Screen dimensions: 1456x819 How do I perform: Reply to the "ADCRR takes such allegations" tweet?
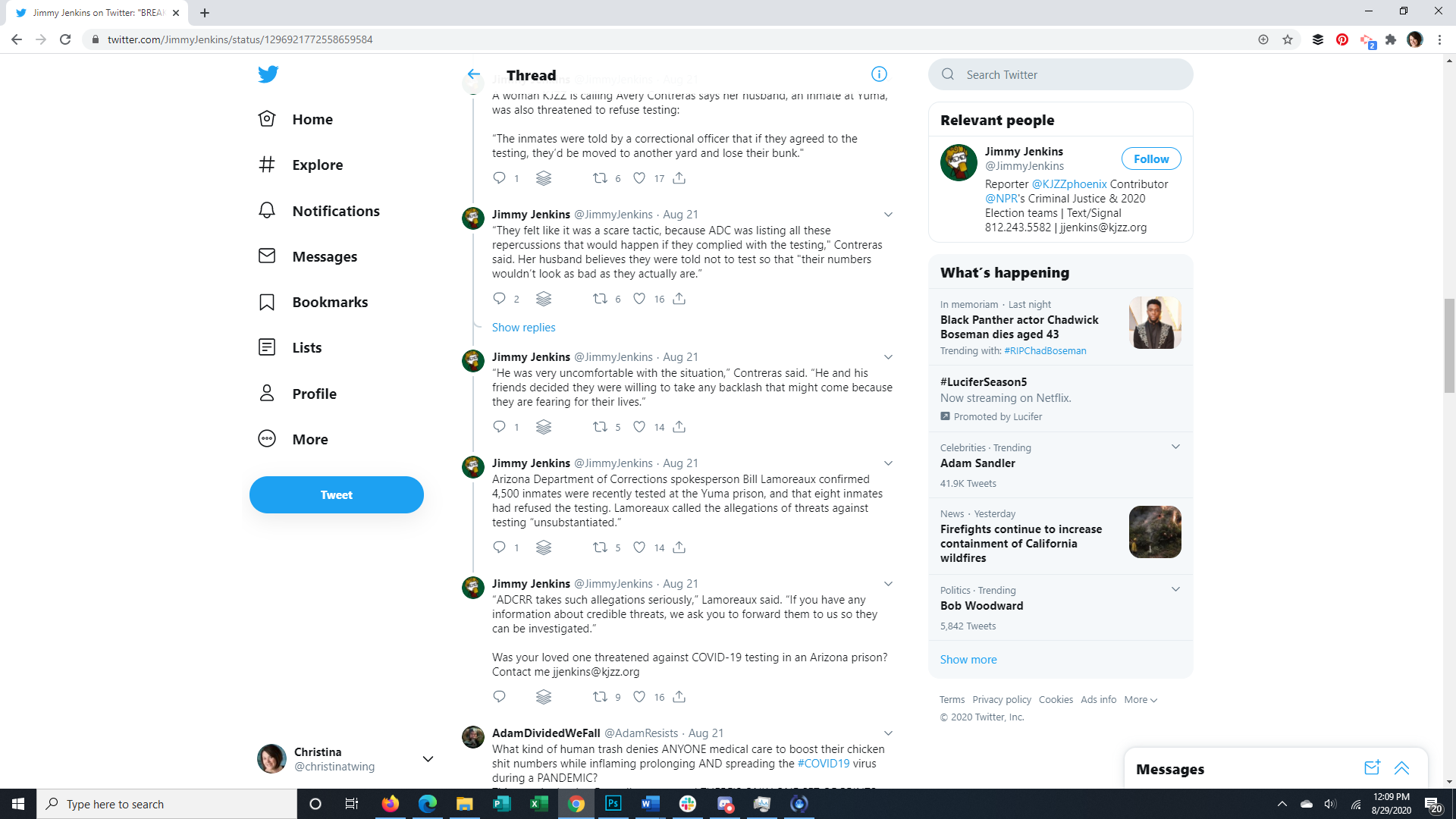pyautogui.click(x=499, y=697)
